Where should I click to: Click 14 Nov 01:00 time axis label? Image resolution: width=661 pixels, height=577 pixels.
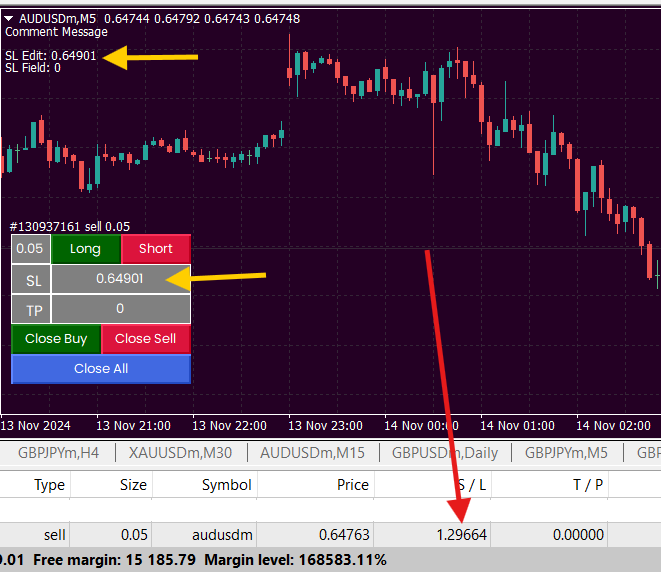tap(517, 426)
